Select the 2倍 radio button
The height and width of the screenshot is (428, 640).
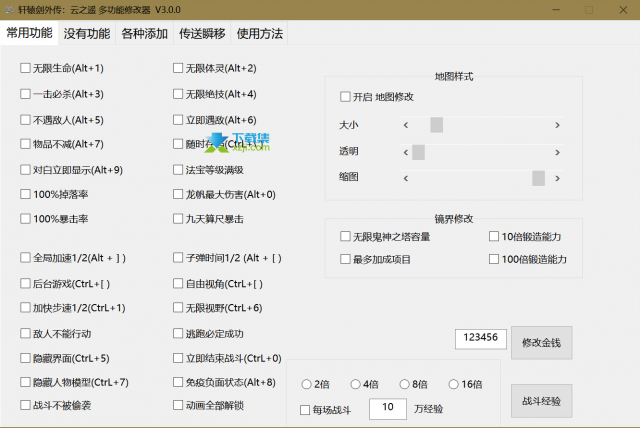pyautogui.click(x=307, y=384)
